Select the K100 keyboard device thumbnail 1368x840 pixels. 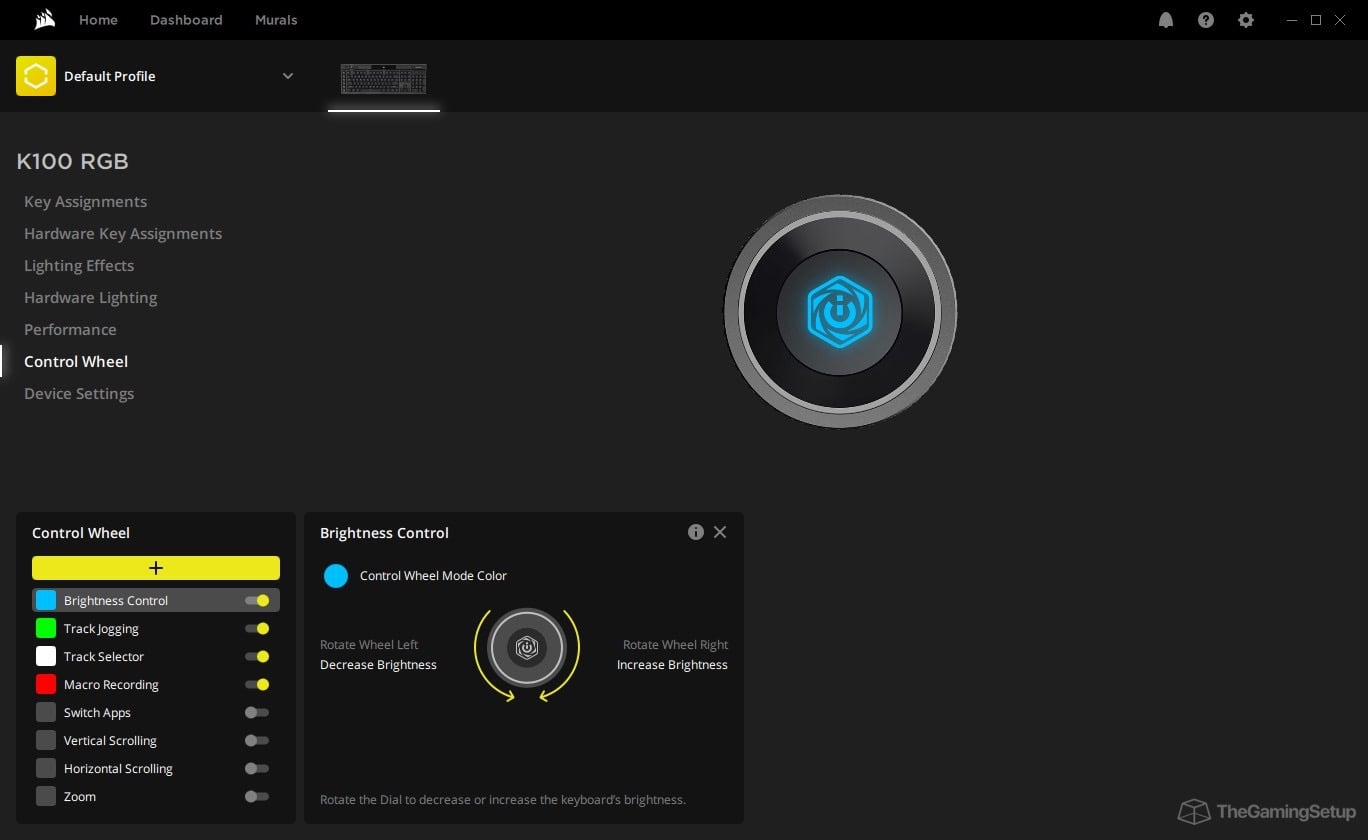(x=383, y=79)
